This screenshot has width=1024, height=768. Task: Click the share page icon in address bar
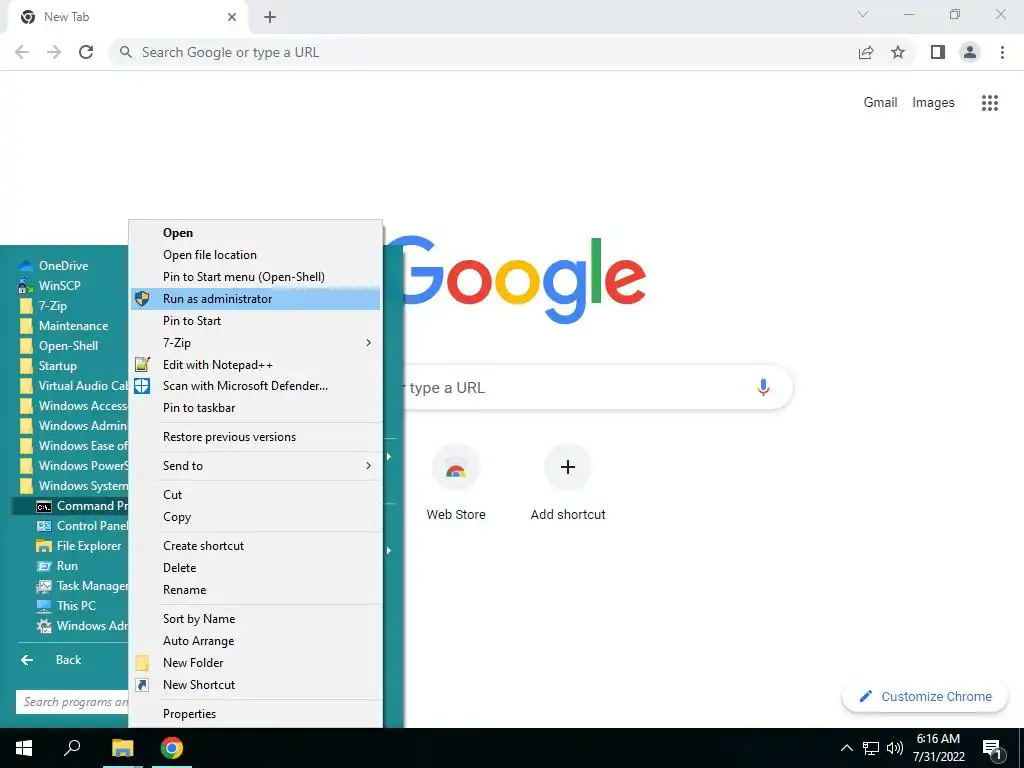866,52
